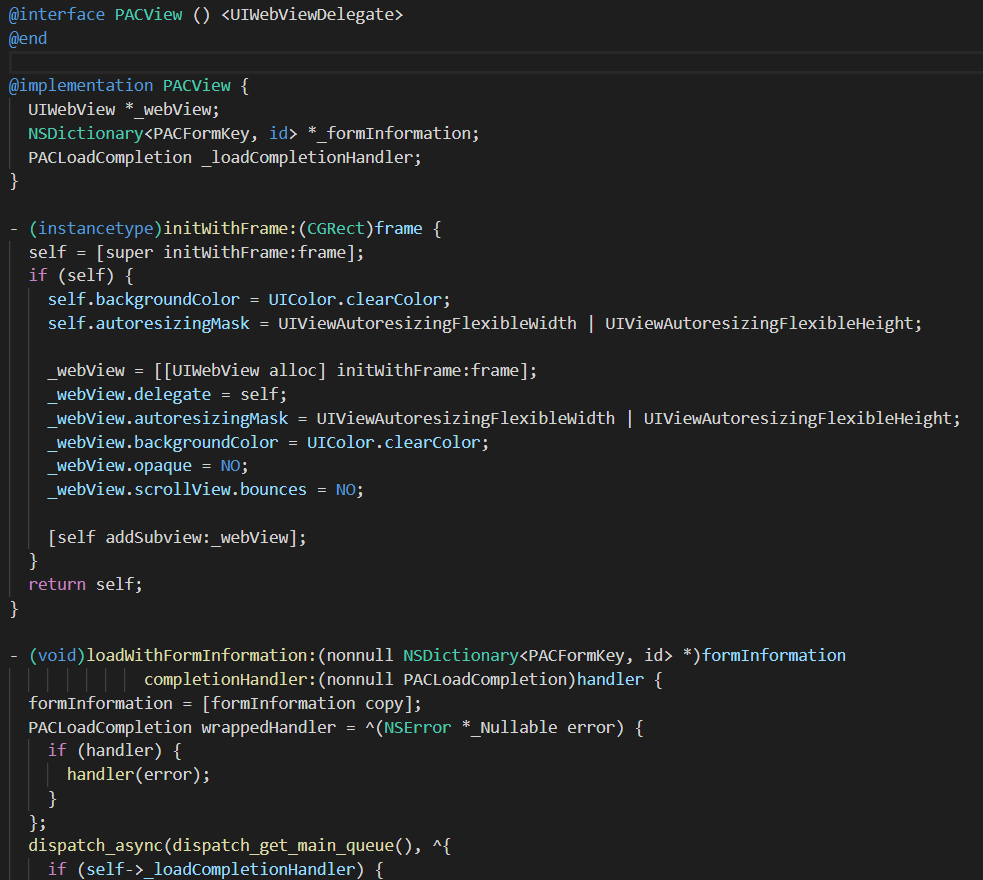Click _webView.autoresizingMask property
The image size is (983, 880).
point(168,418)
